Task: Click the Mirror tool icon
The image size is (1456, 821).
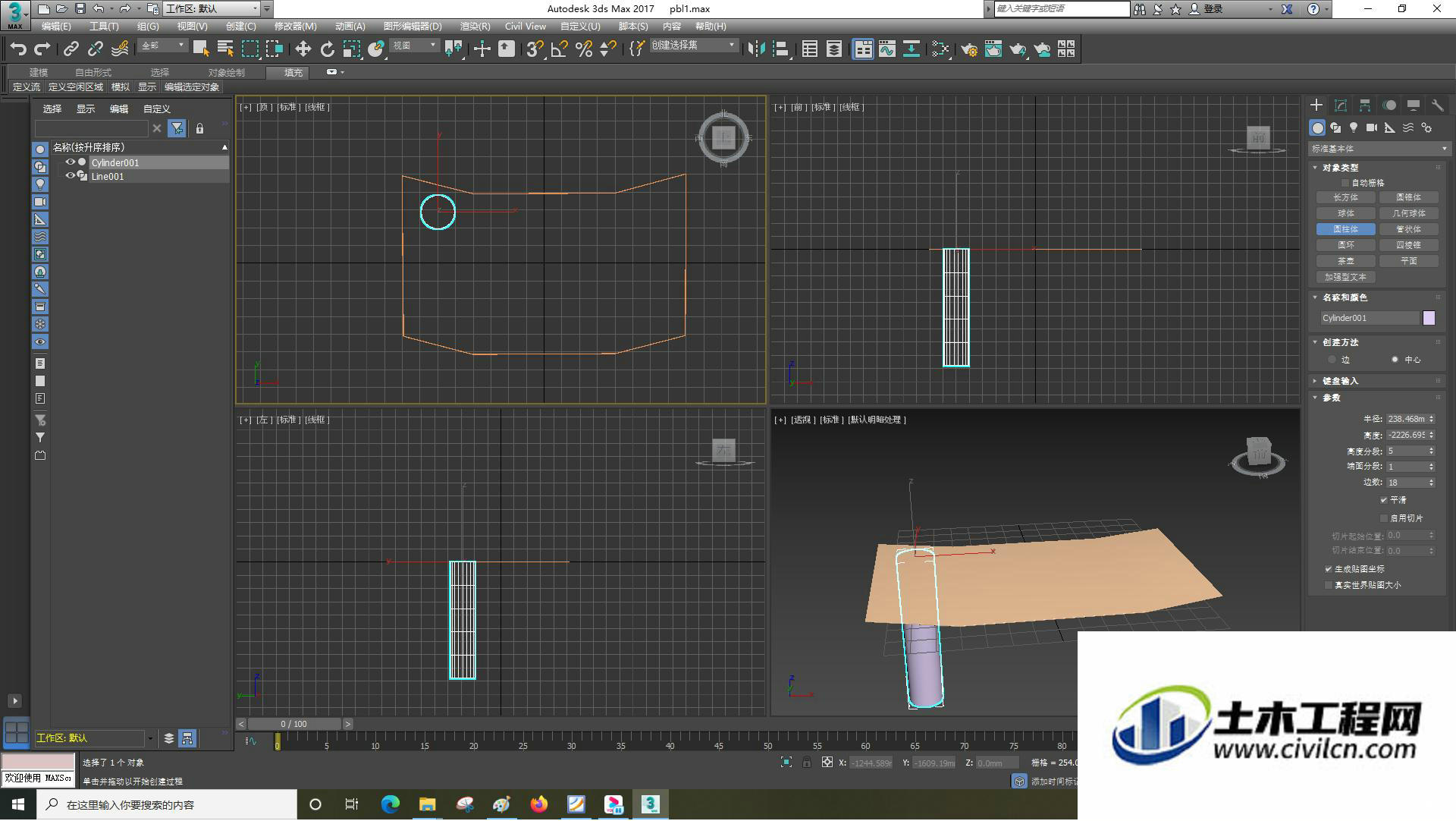Action: [x=756, y=49]
